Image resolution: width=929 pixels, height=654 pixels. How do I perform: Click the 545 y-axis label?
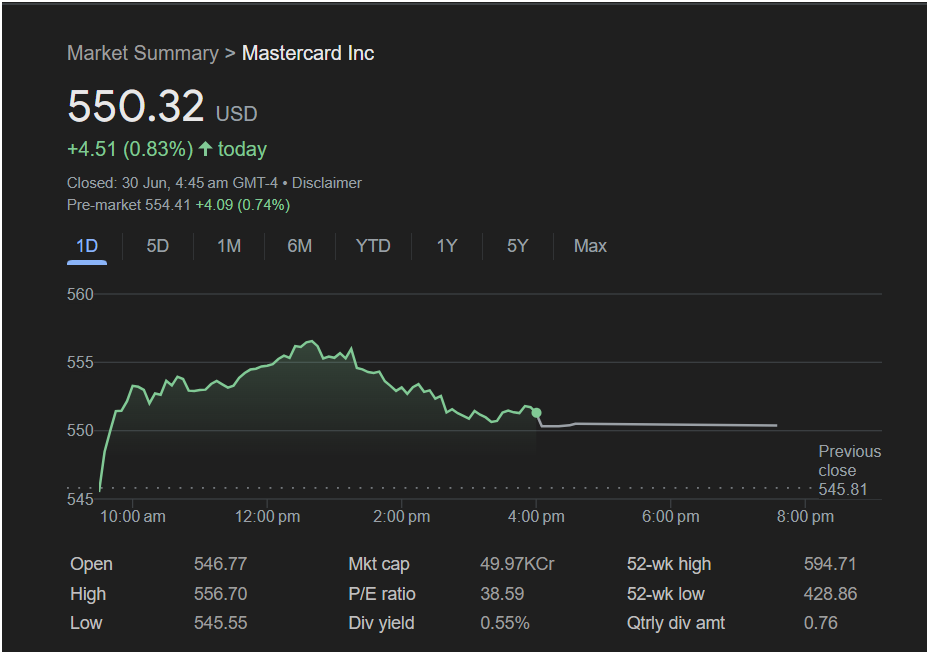point(80,499)
